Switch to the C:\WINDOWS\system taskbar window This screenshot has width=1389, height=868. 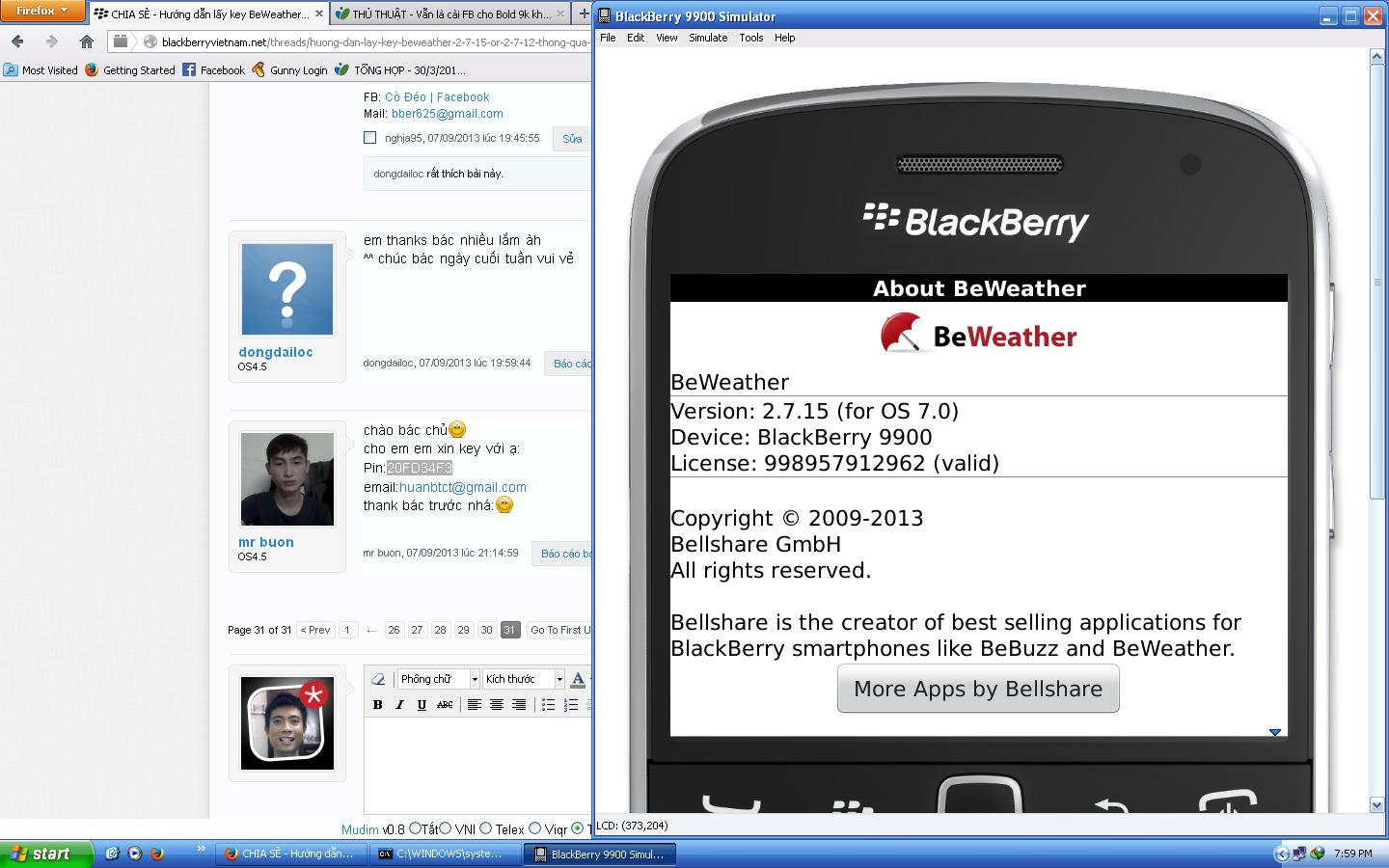pyautogui.click(x=444, y=854)
